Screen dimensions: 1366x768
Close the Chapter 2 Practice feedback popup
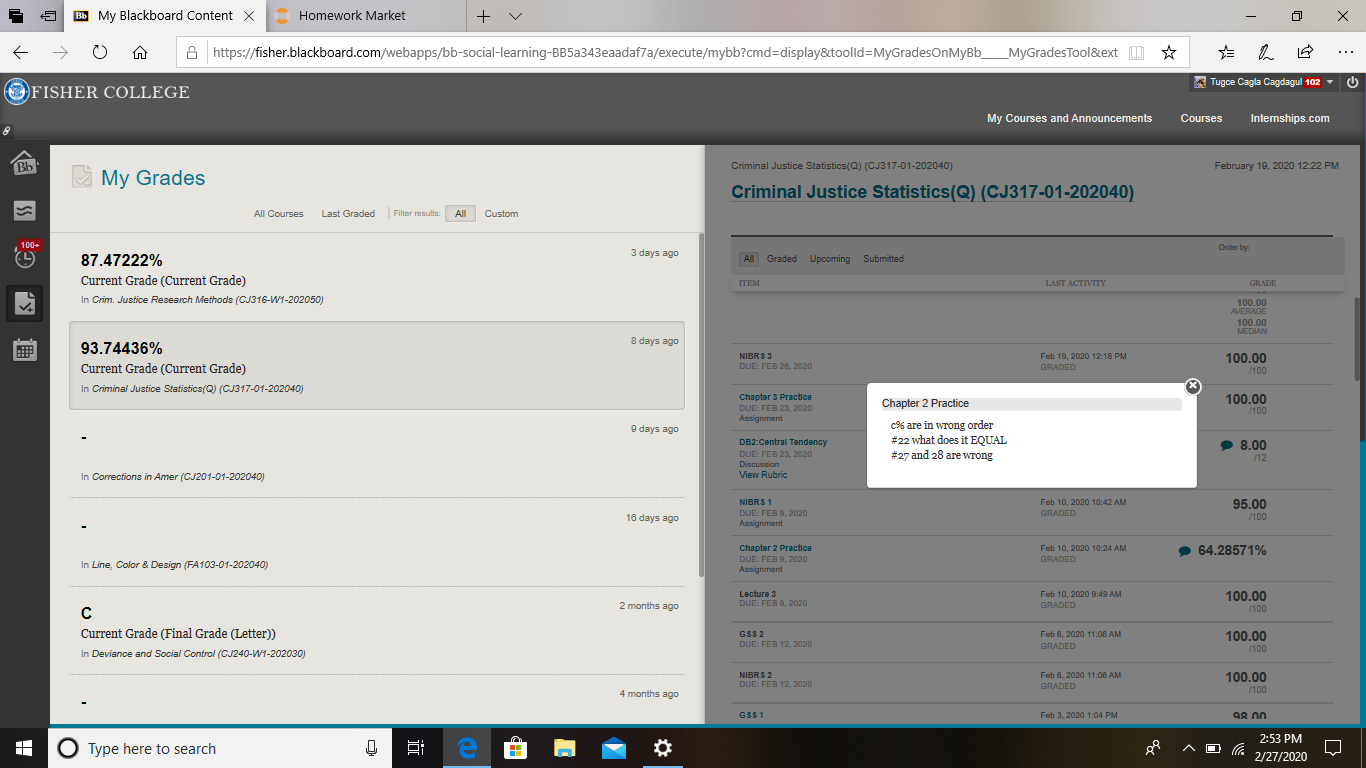pyautogui.click(x=1192, y=386)
